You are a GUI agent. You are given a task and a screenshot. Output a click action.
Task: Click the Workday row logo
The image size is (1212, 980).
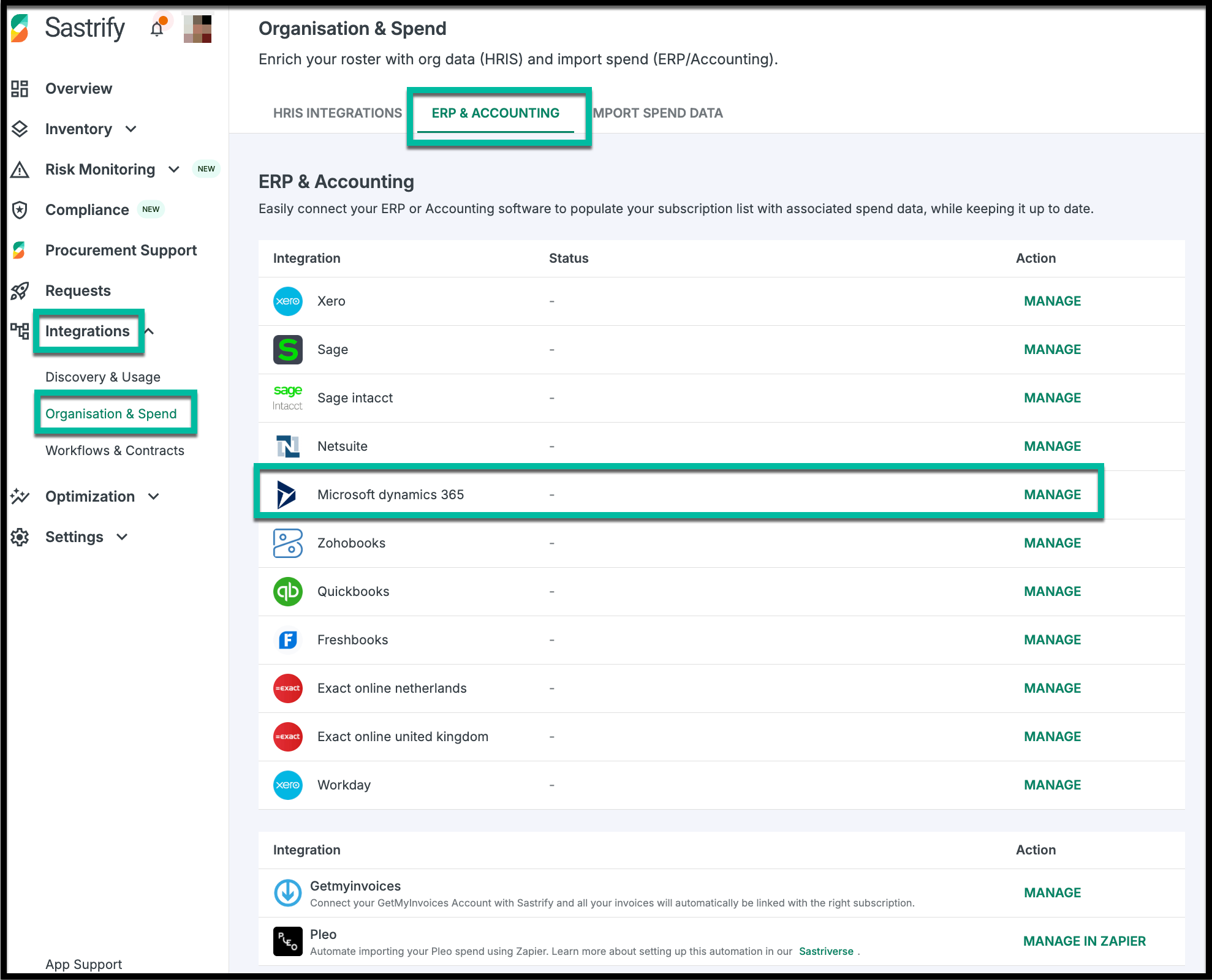(288, 785)
